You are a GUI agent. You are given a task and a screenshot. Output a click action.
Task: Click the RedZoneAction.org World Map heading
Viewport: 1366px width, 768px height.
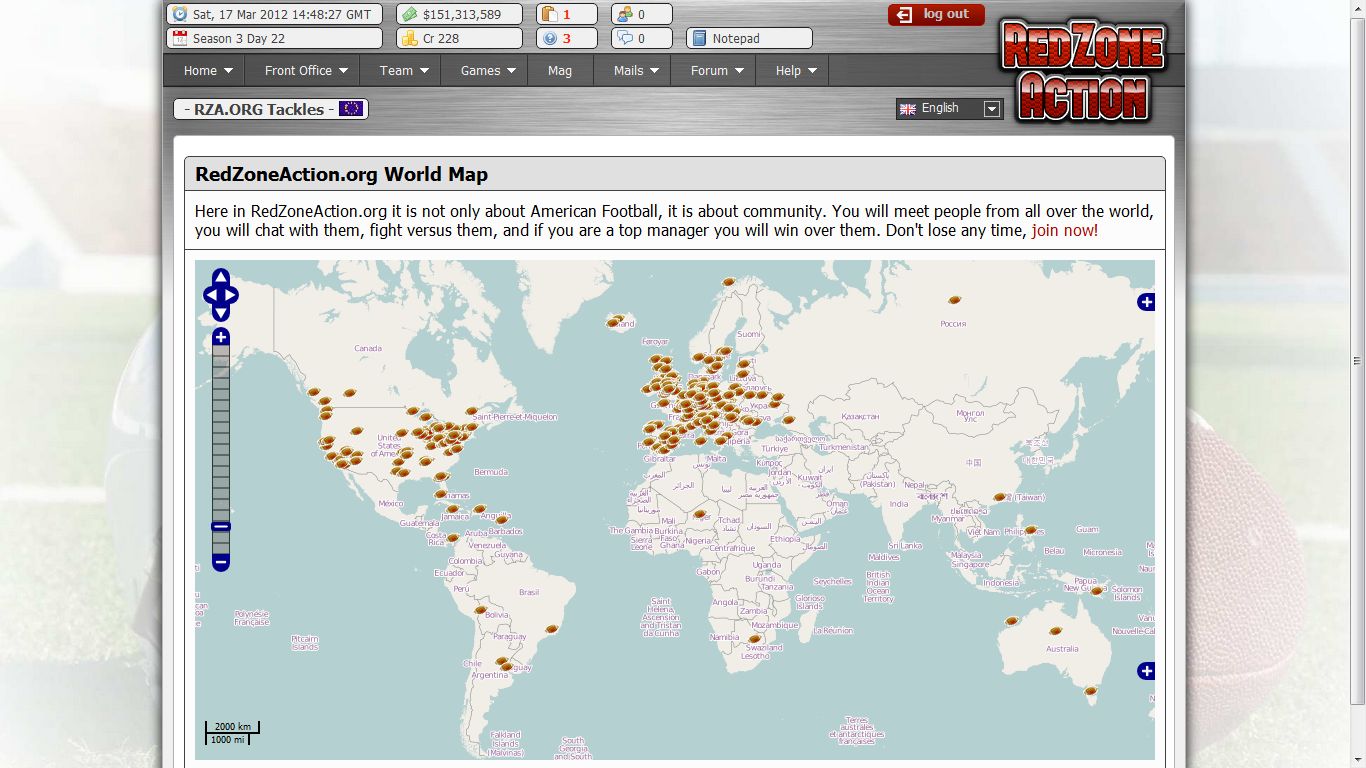click(341, 174)
